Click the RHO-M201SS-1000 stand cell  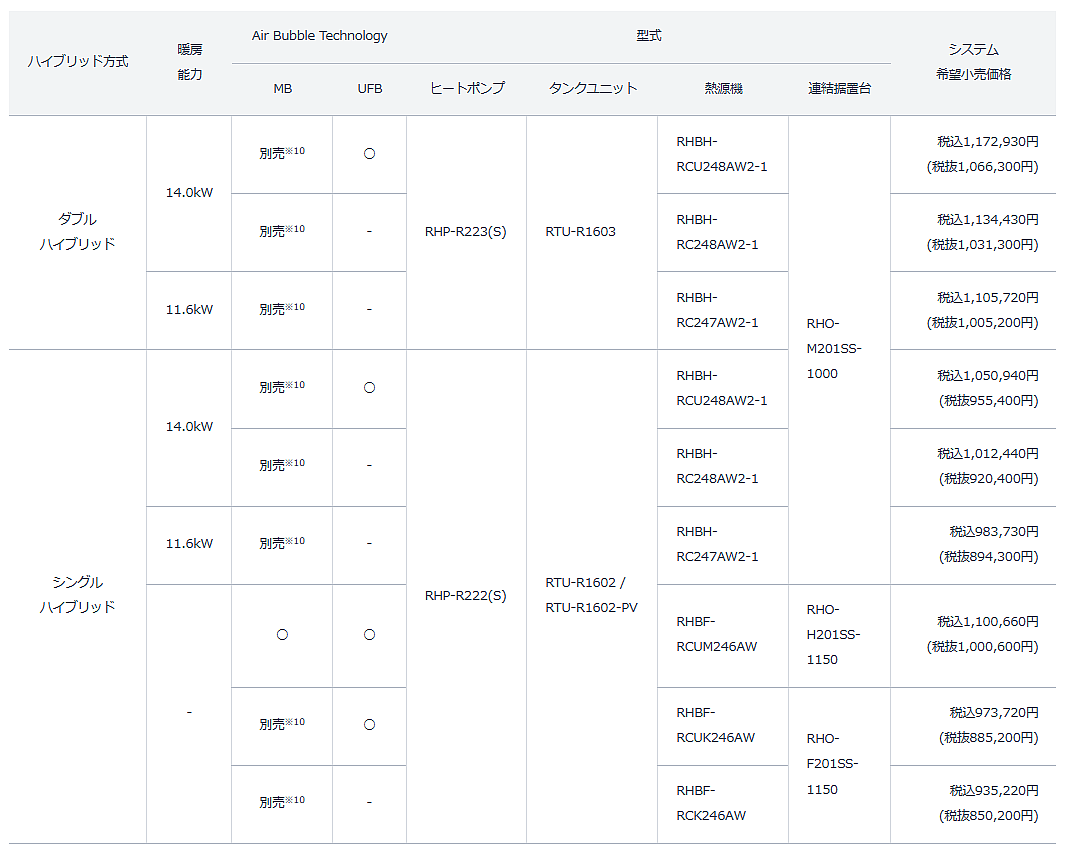click(833, 349)
